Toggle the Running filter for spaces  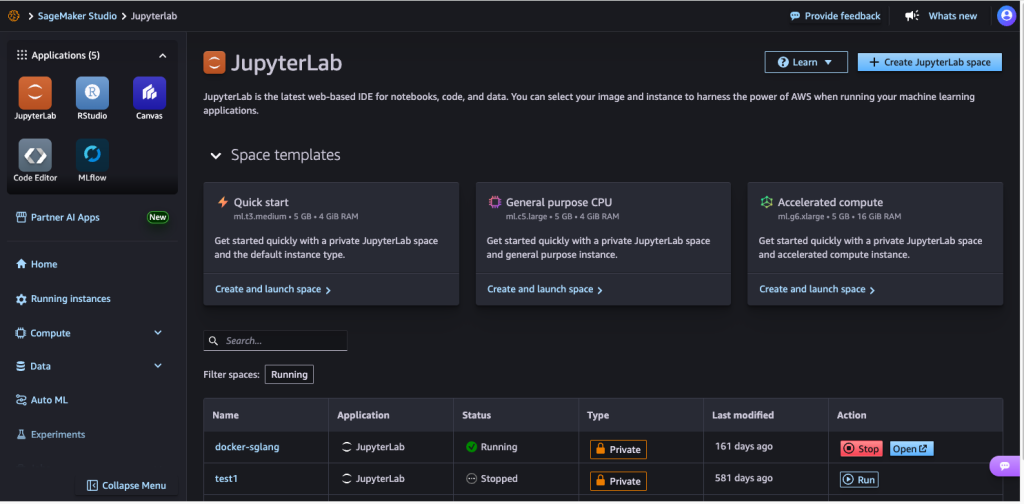pos(289,374)
